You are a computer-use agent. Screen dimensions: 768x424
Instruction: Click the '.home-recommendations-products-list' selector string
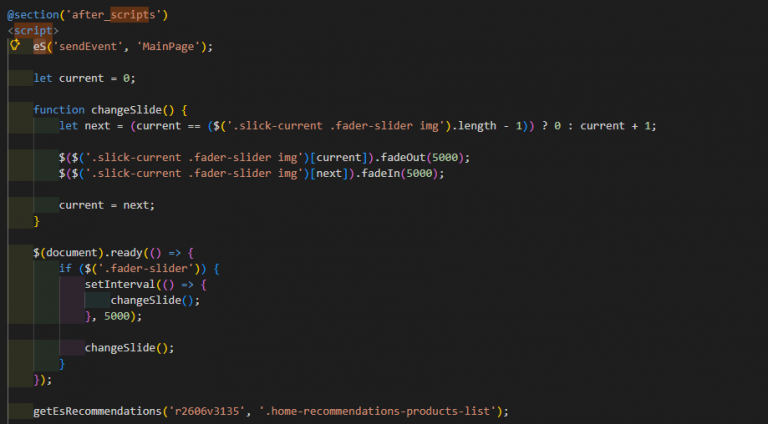(377, 411)
